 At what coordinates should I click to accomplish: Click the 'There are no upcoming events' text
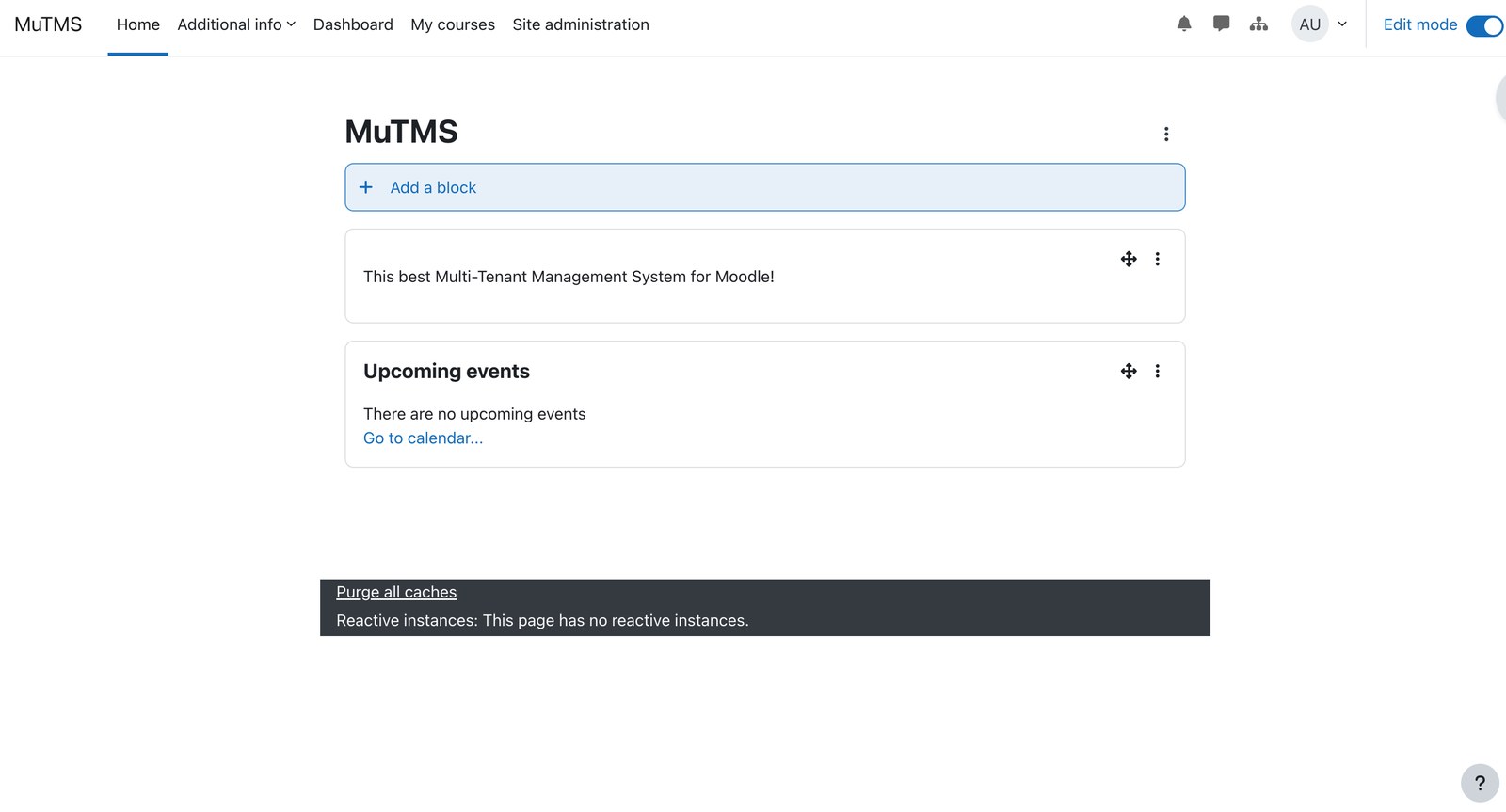click(474, 414)
